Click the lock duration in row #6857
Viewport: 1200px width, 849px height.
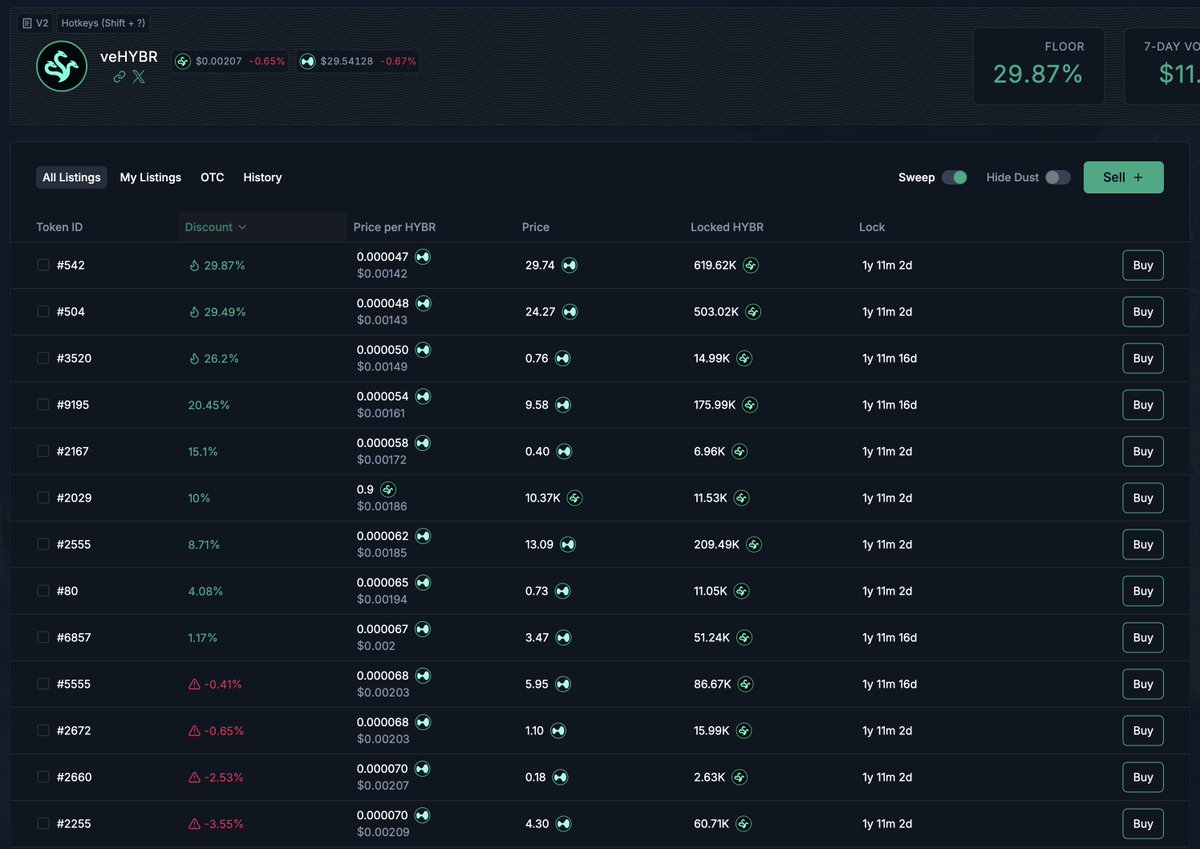[890, 637]
